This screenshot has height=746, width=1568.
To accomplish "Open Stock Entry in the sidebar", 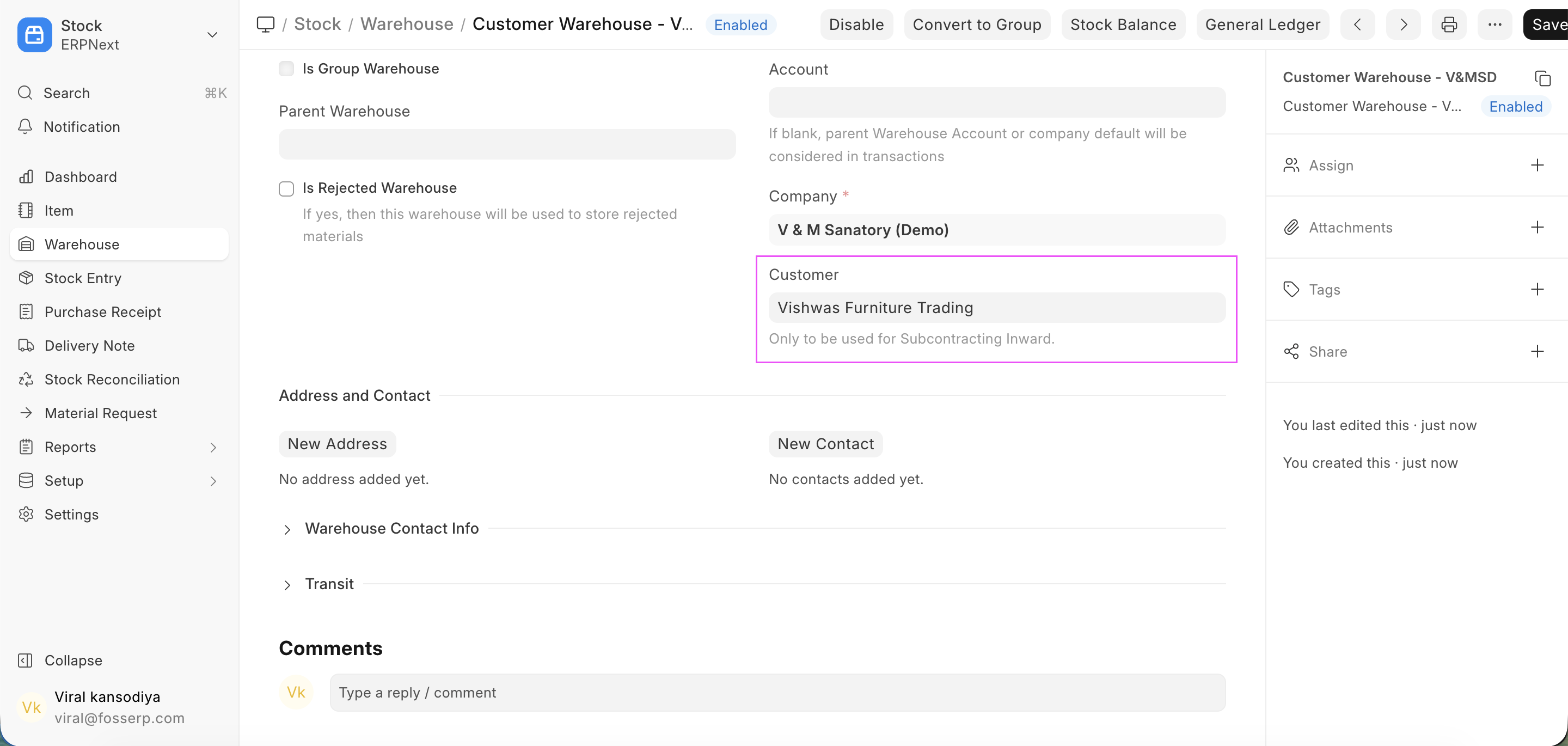I will click(83, 278).
